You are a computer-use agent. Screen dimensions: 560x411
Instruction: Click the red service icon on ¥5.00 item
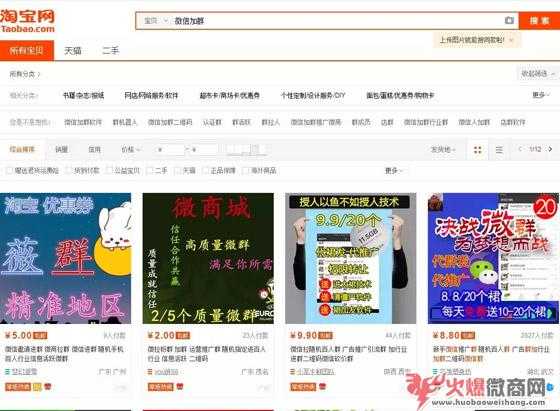48,386
